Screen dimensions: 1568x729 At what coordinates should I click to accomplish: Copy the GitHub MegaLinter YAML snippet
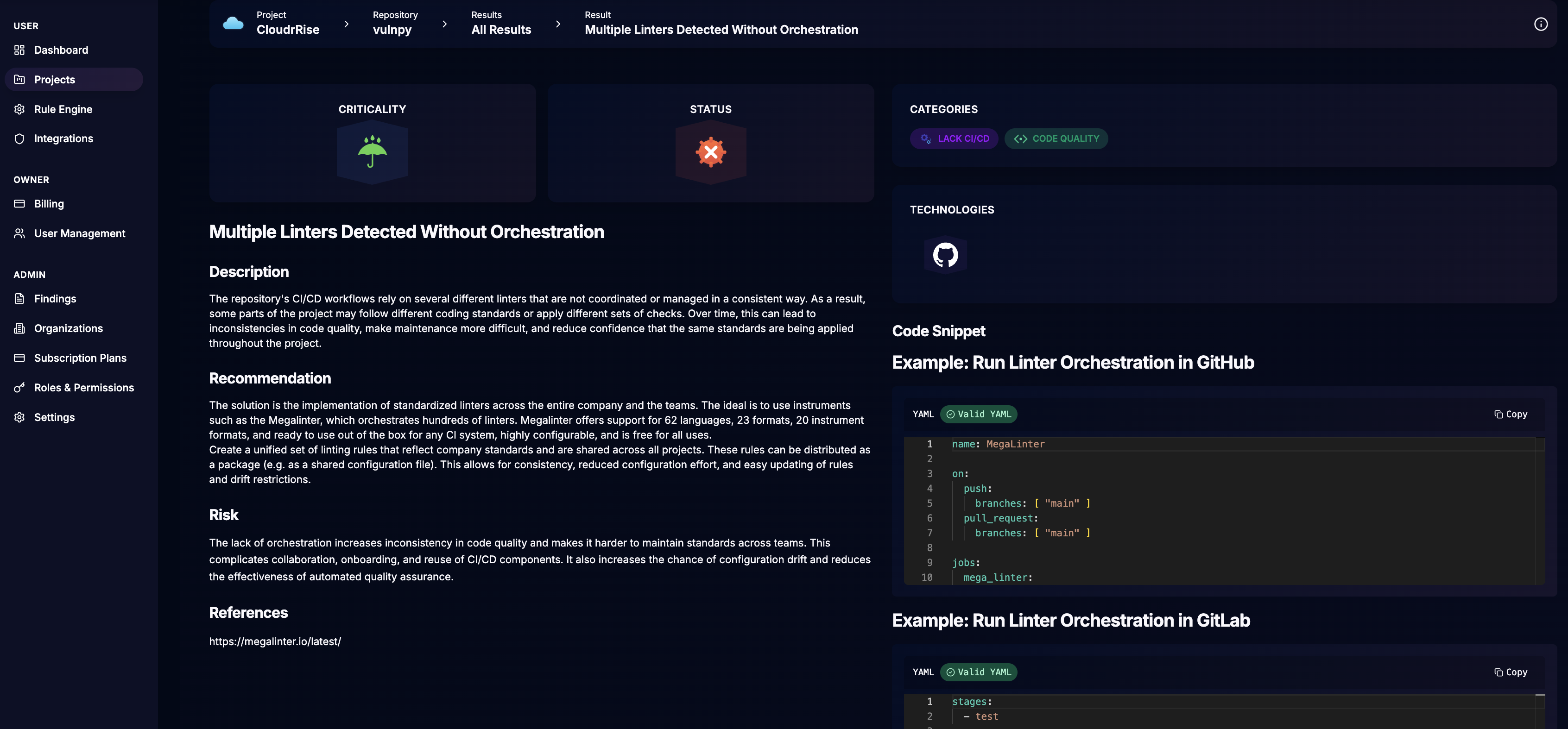click(1511, 414)
